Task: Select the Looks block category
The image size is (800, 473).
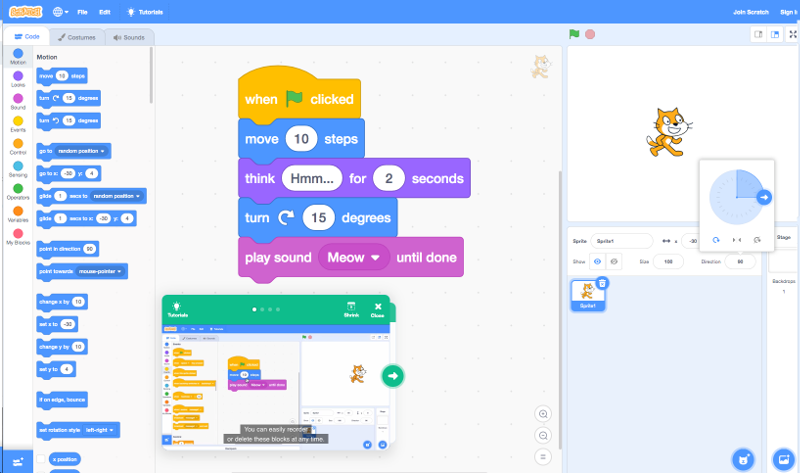Action: point(18,79)
